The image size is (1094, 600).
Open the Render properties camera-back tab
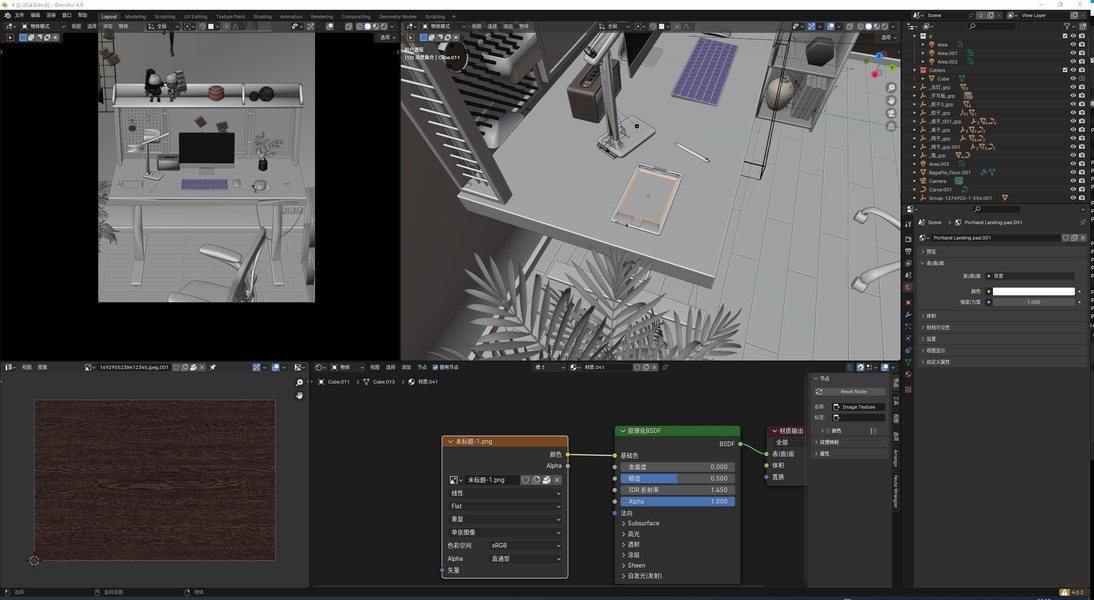(x=908, y=239)
